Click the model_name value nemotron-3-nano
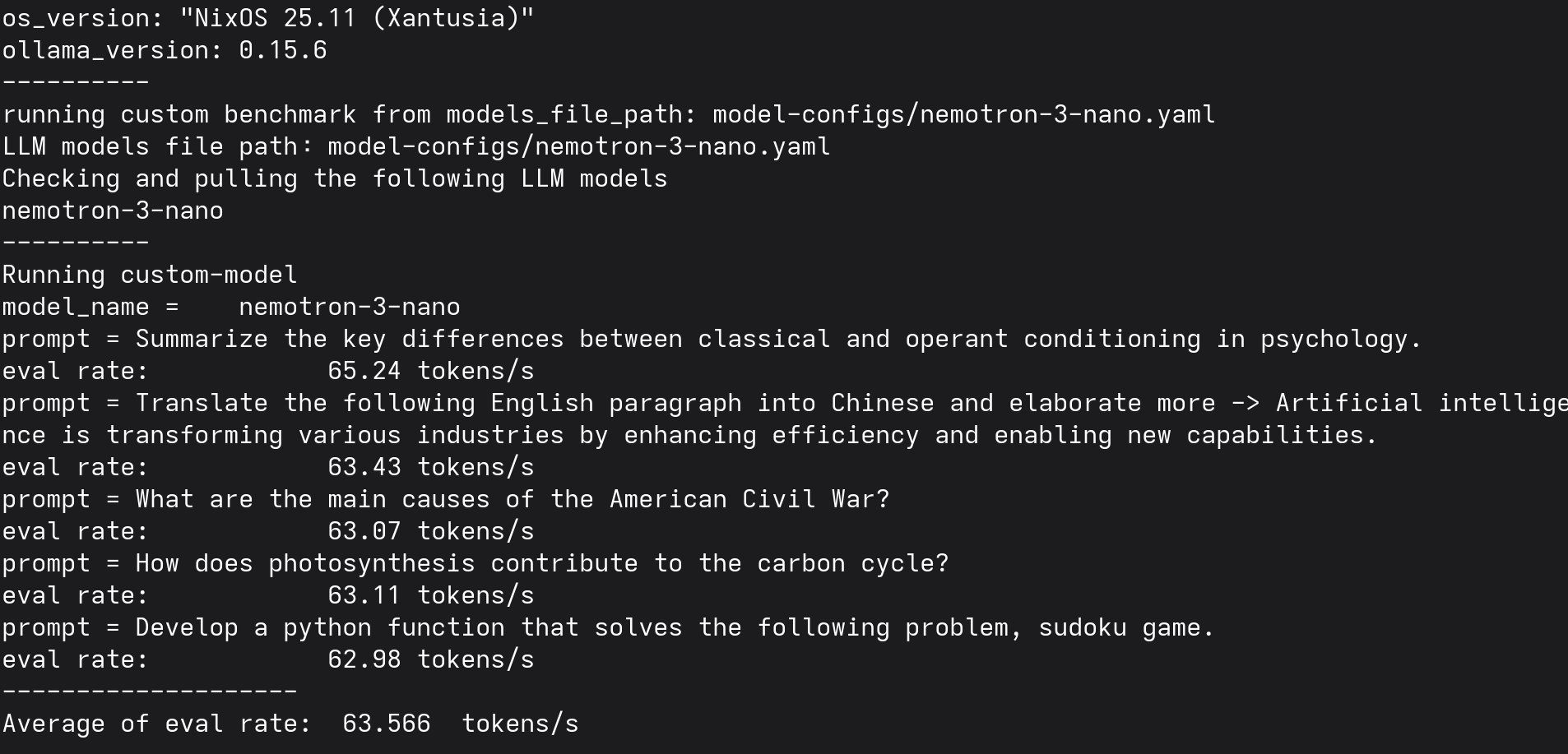The width and height of the screenshot is (1568, 754). [349, 307]
